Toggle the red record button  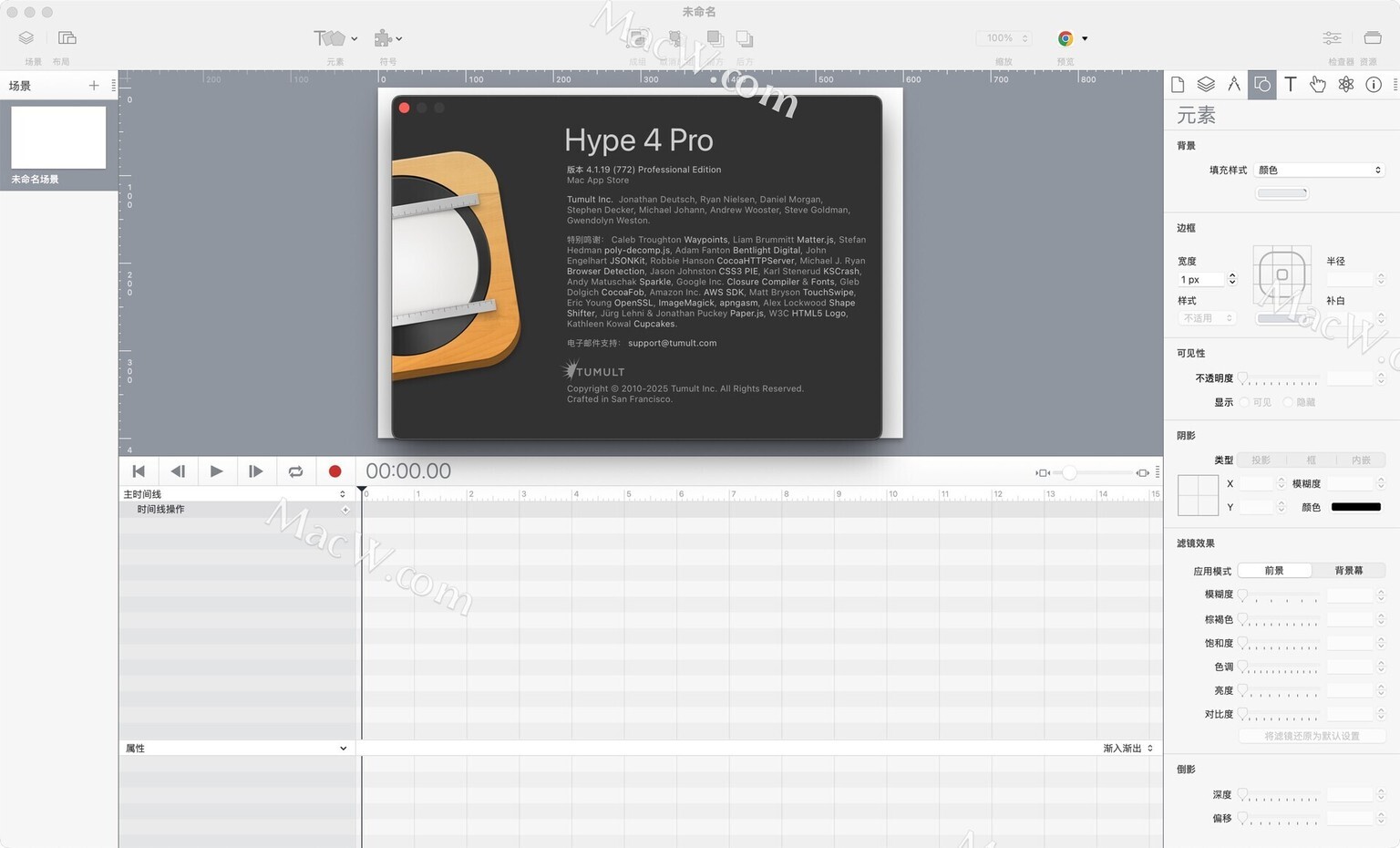335,471
